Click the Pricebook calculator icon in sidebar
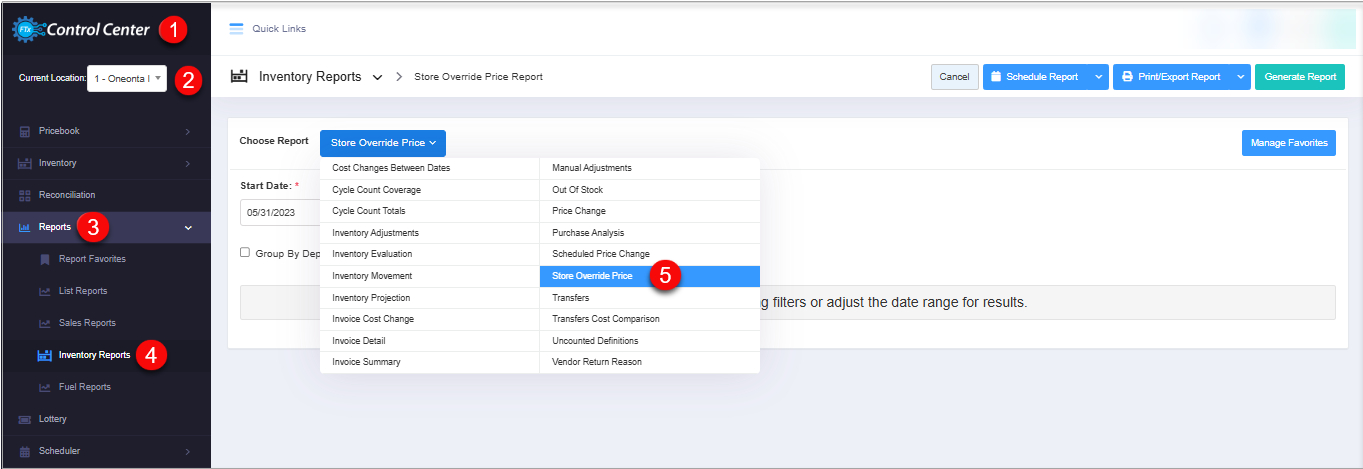This screenshot has height=469, width=1363. tap(25, 131)
